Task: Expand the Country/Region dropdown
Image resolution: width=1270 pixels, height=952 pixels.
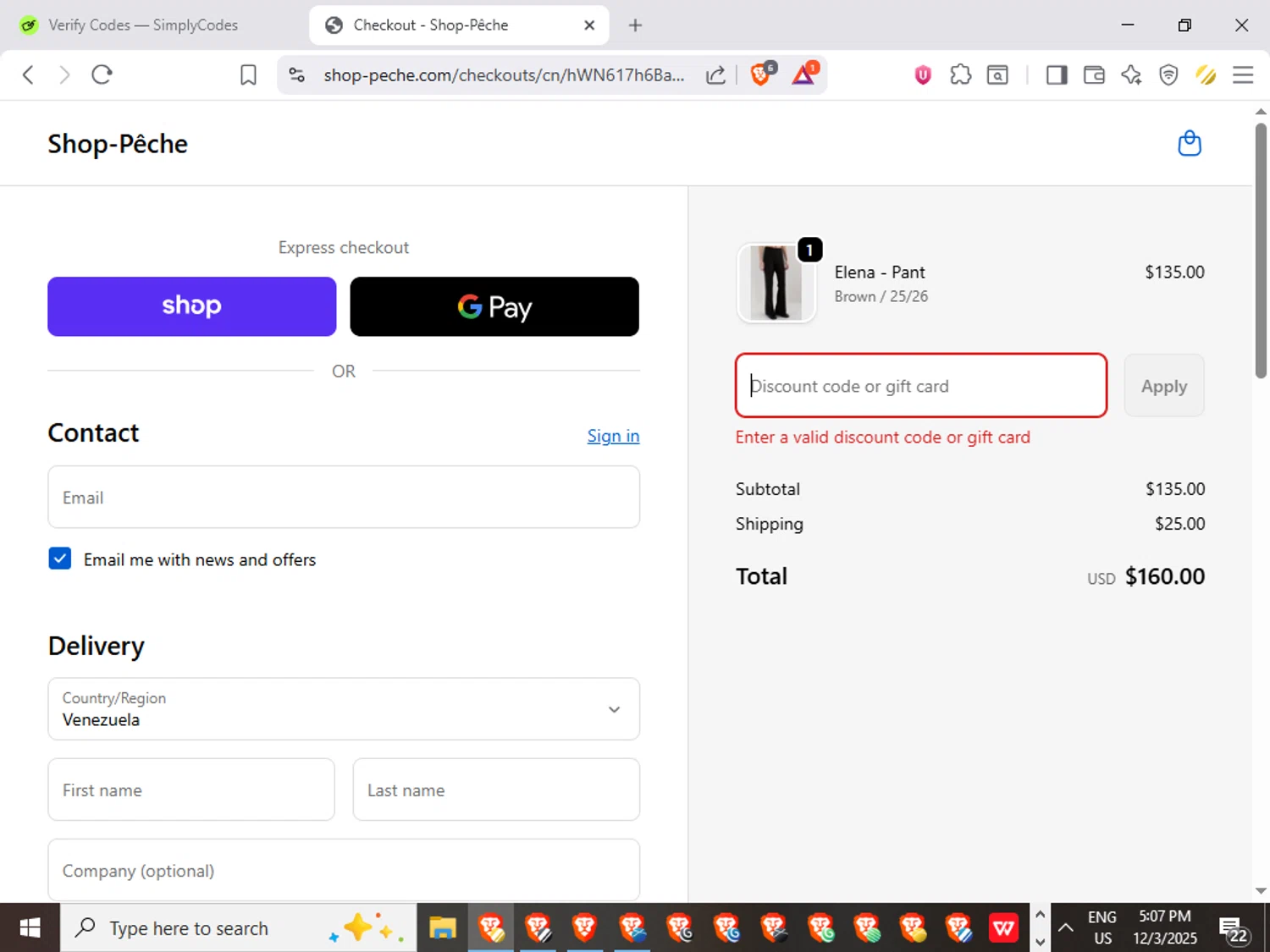Action: (x=344, y=709)
